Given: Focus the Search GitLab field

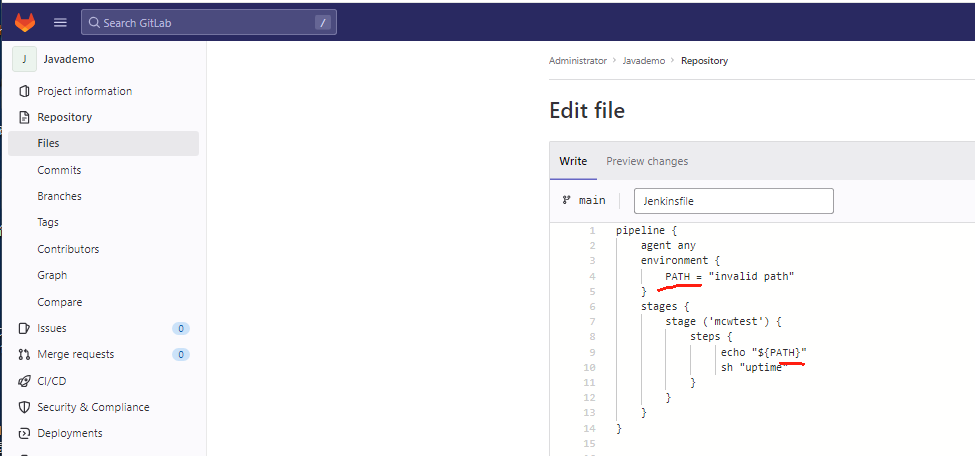Looking at the screenshot, I should pos(209,22).
